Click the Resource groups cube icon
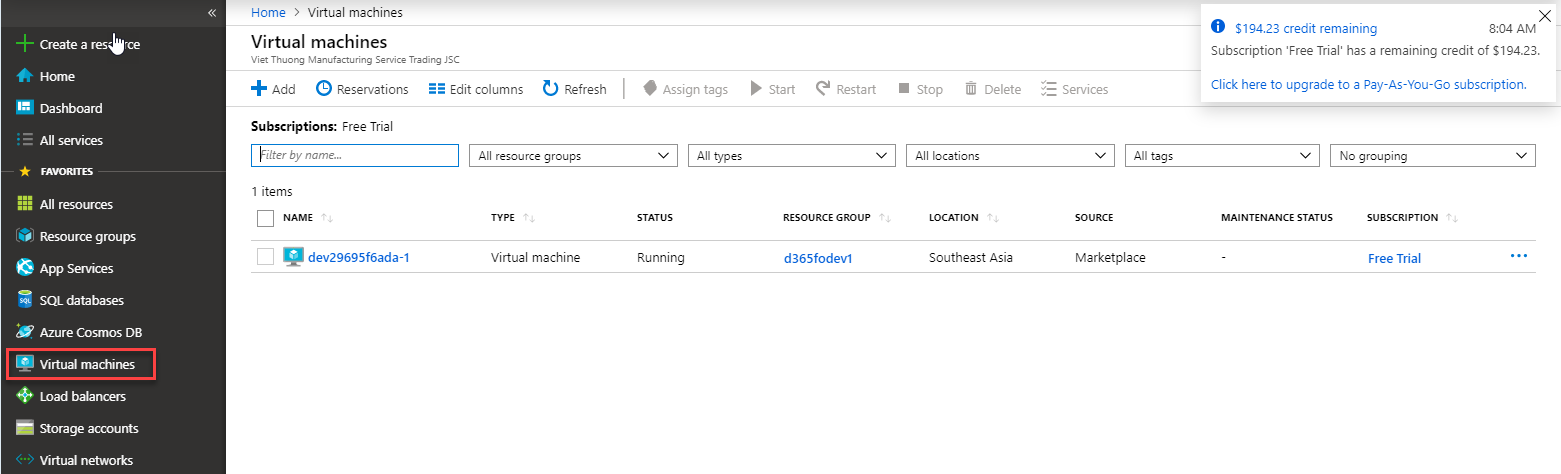 point(26,236)
